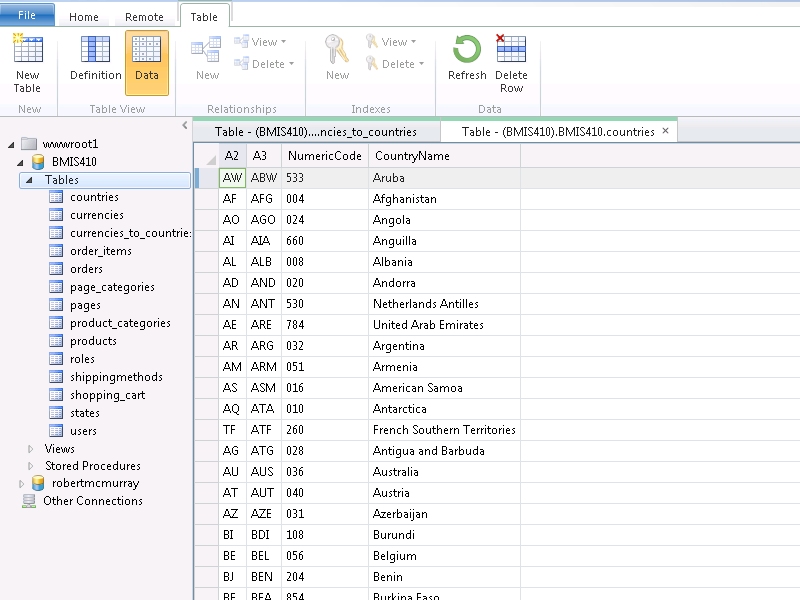Image resolution: width=800 pixels, height=600 pixels.
Task: Switch to currencies_to_countries table tab
Action: point(315,132)
